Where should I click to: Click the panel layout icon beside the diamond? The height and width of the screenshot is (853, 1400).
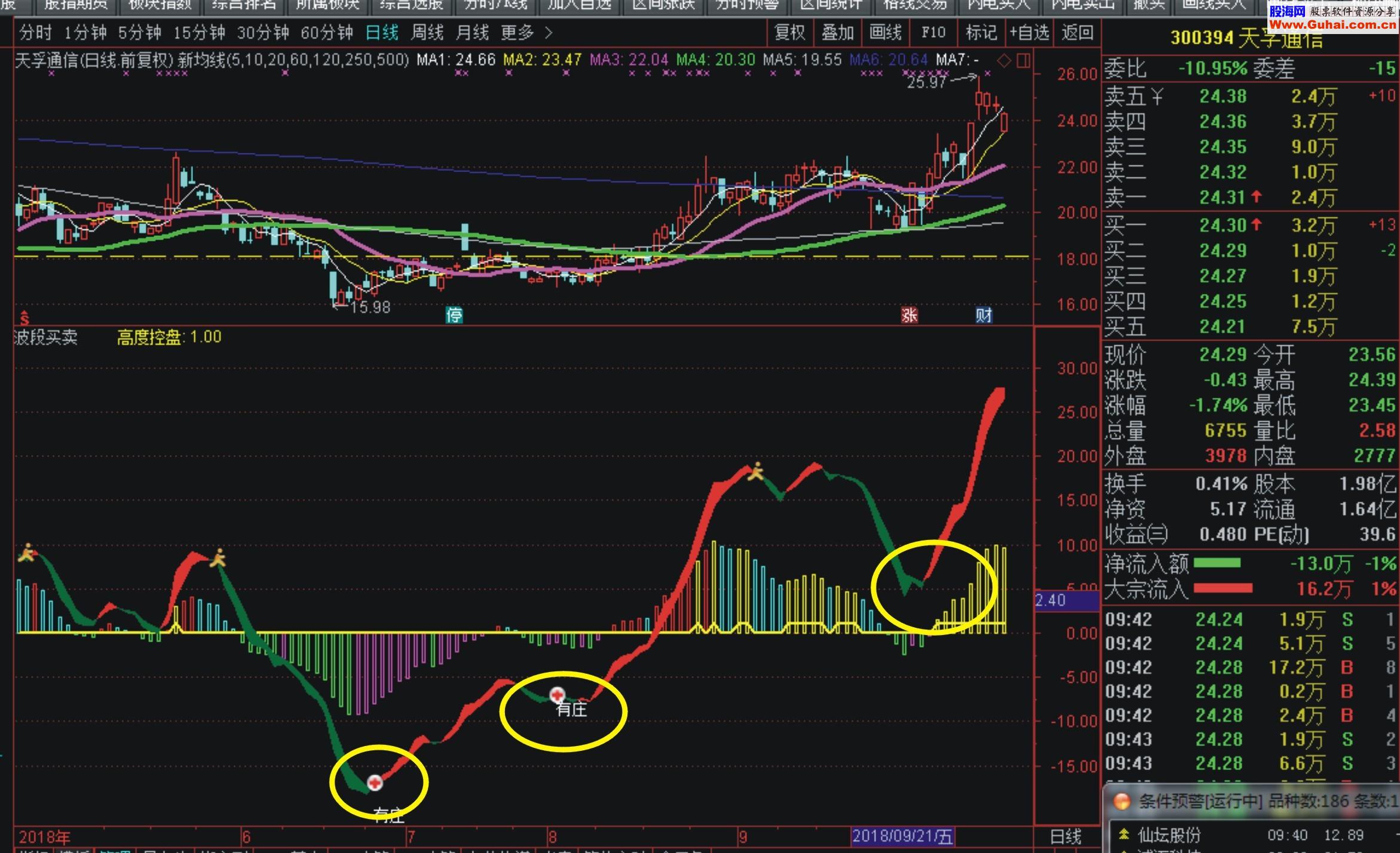[1024, 60]
